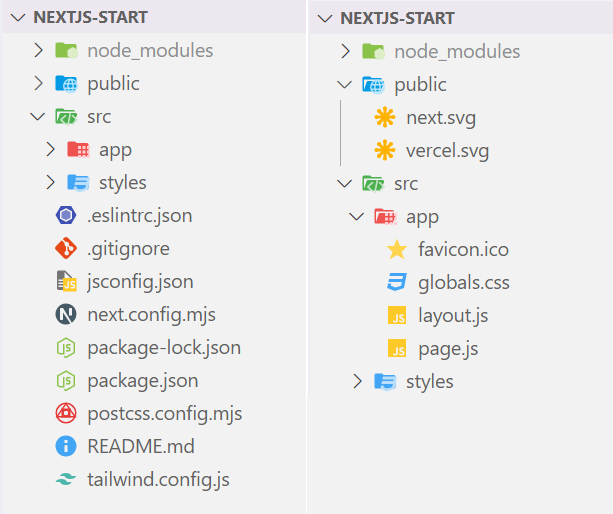Click the Next.js icon of next.config.mjs
613x514 pixels.
pos(66,314)
